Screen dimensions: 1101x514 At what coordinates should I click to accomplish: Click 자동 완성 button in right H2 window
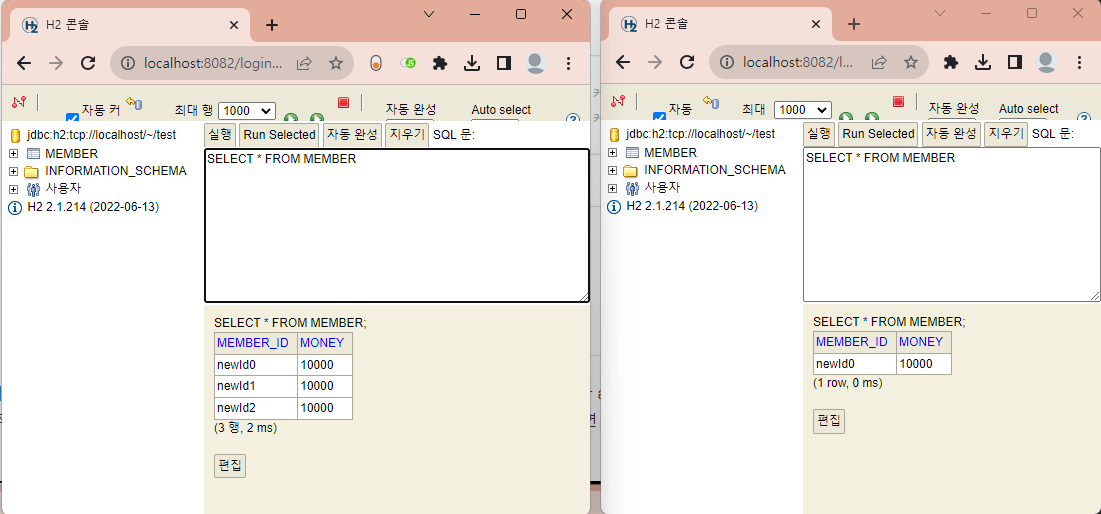point(951,133)
